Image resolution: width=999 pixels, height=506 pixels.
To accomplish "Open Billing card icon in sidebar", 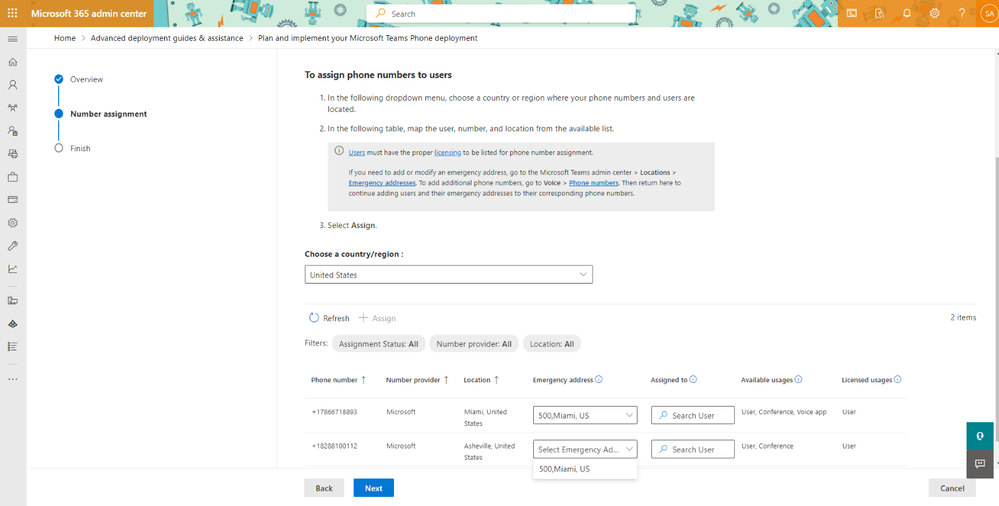I will 13,199.
